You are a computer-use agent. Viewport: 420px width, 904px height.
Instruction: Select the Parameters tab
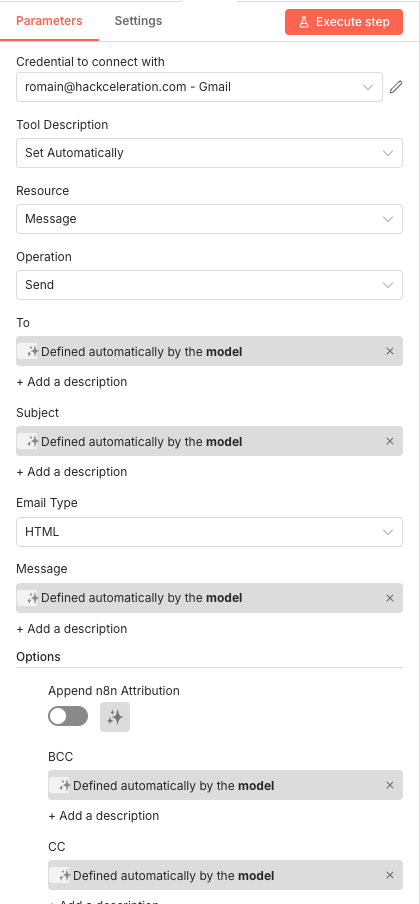pyautogui.click(x=49, y=21)
